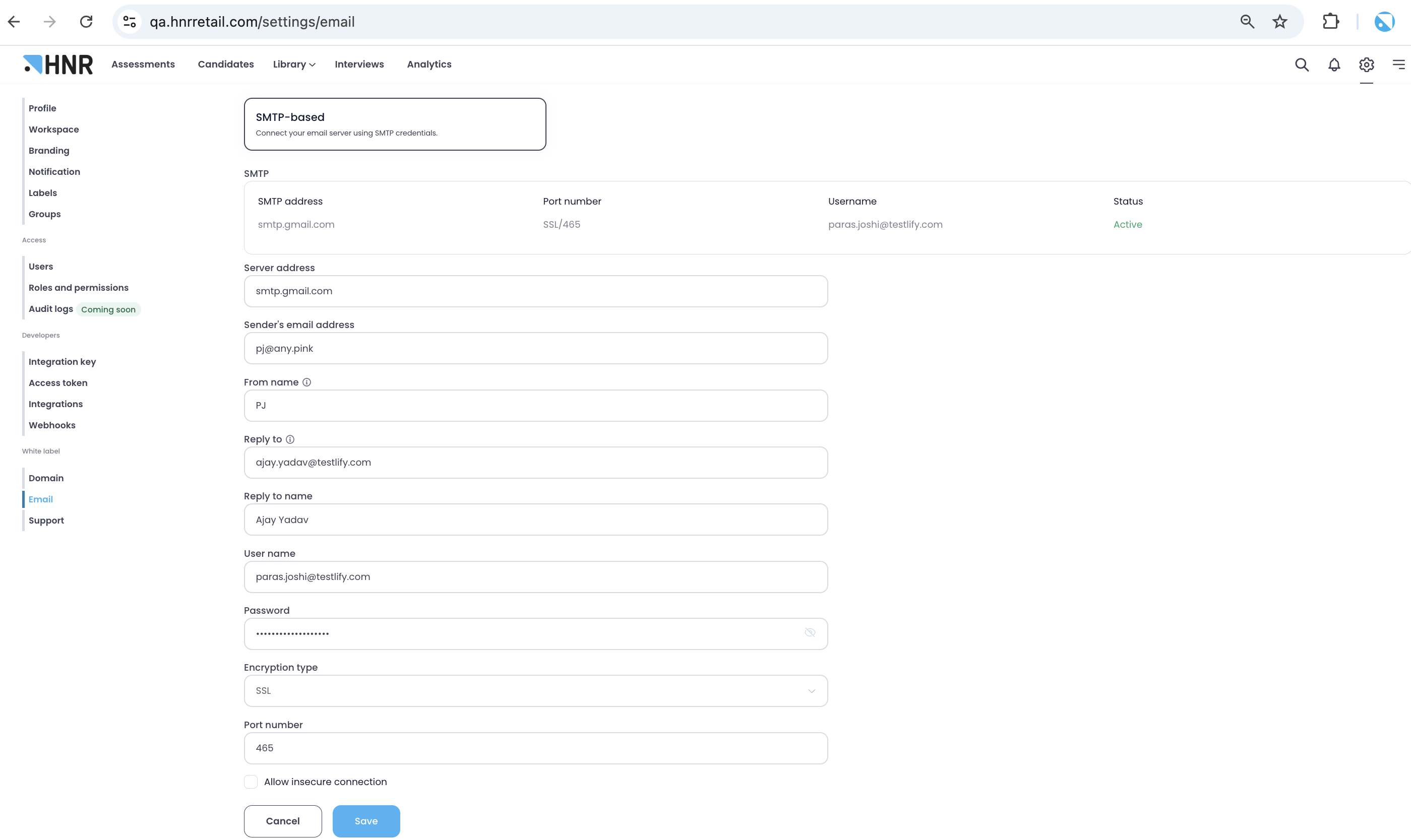
Task: Click the Cancel button
Action: [283, 821]
